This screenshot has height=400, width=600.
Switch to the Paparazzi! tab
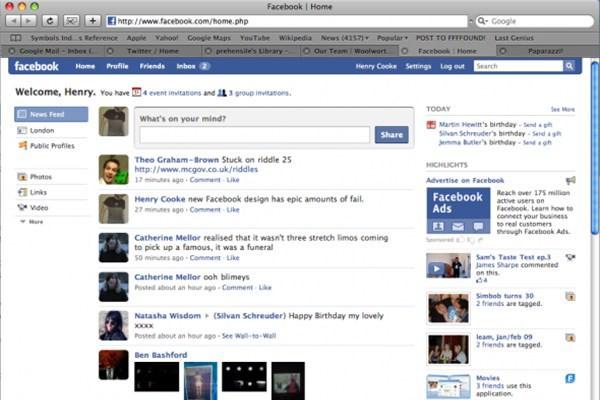click(x=545, y=51)
